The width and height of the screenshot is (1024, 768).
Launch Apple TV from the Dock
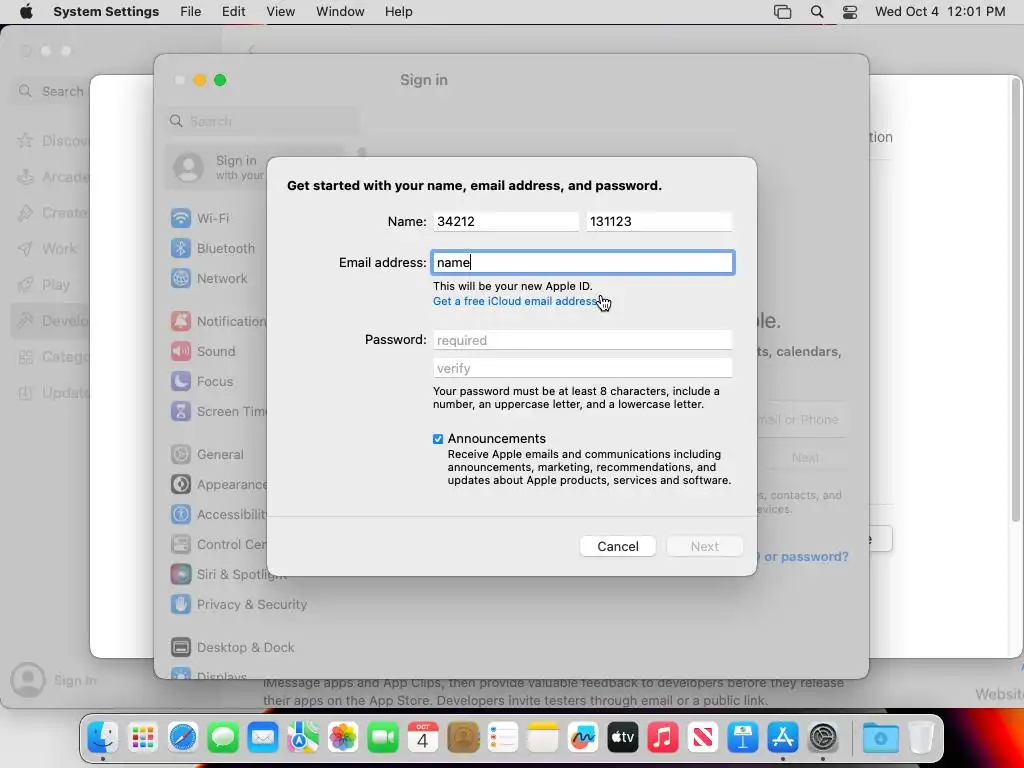[623, 738]
